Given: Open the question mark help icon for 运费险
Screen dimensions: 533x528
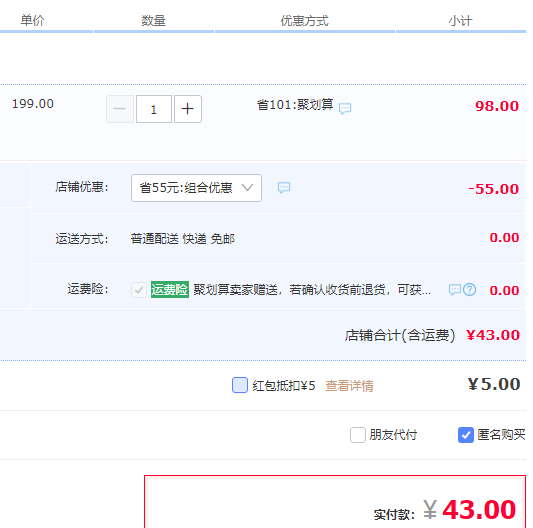Looking at the screenshot, I should point(469,290).
